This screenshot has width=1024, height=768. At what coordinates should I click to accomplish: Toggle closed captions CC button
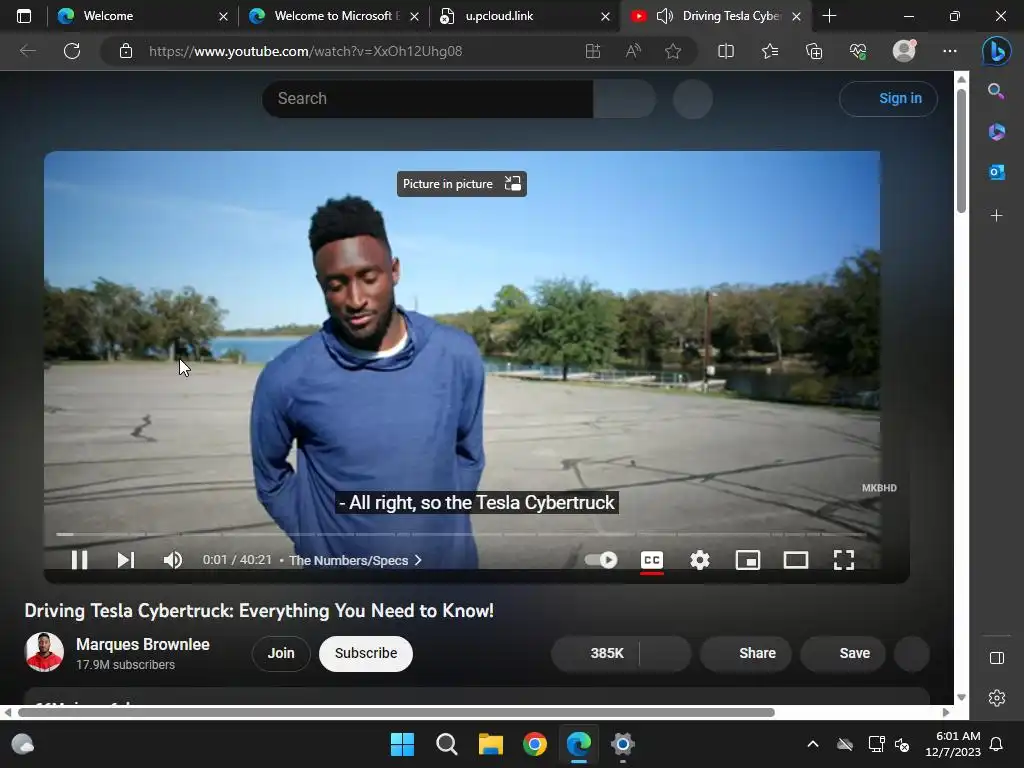[x=652, y=560]
